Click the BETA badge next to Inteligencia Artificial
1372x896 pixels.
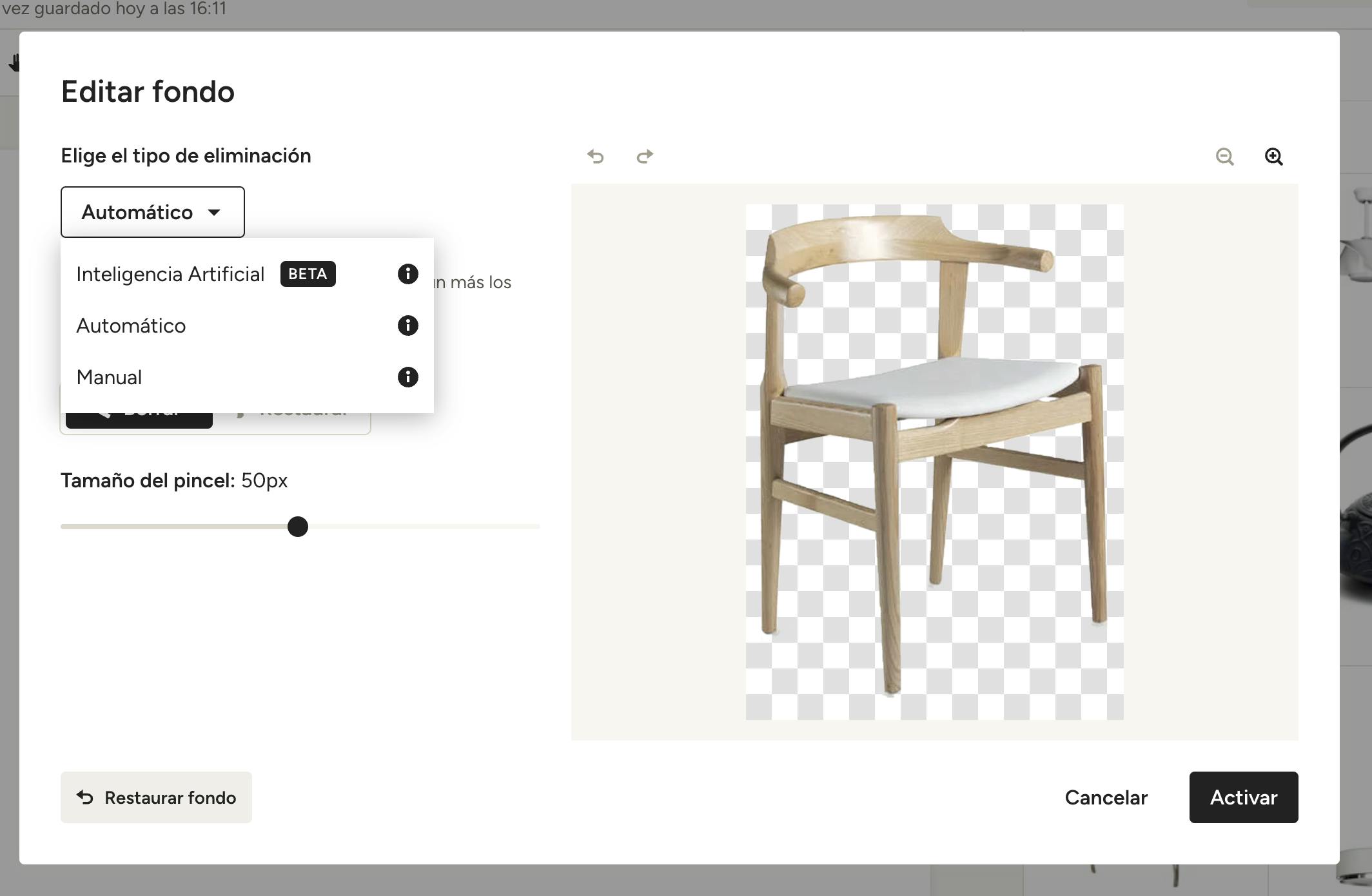(x=308, y=274)
